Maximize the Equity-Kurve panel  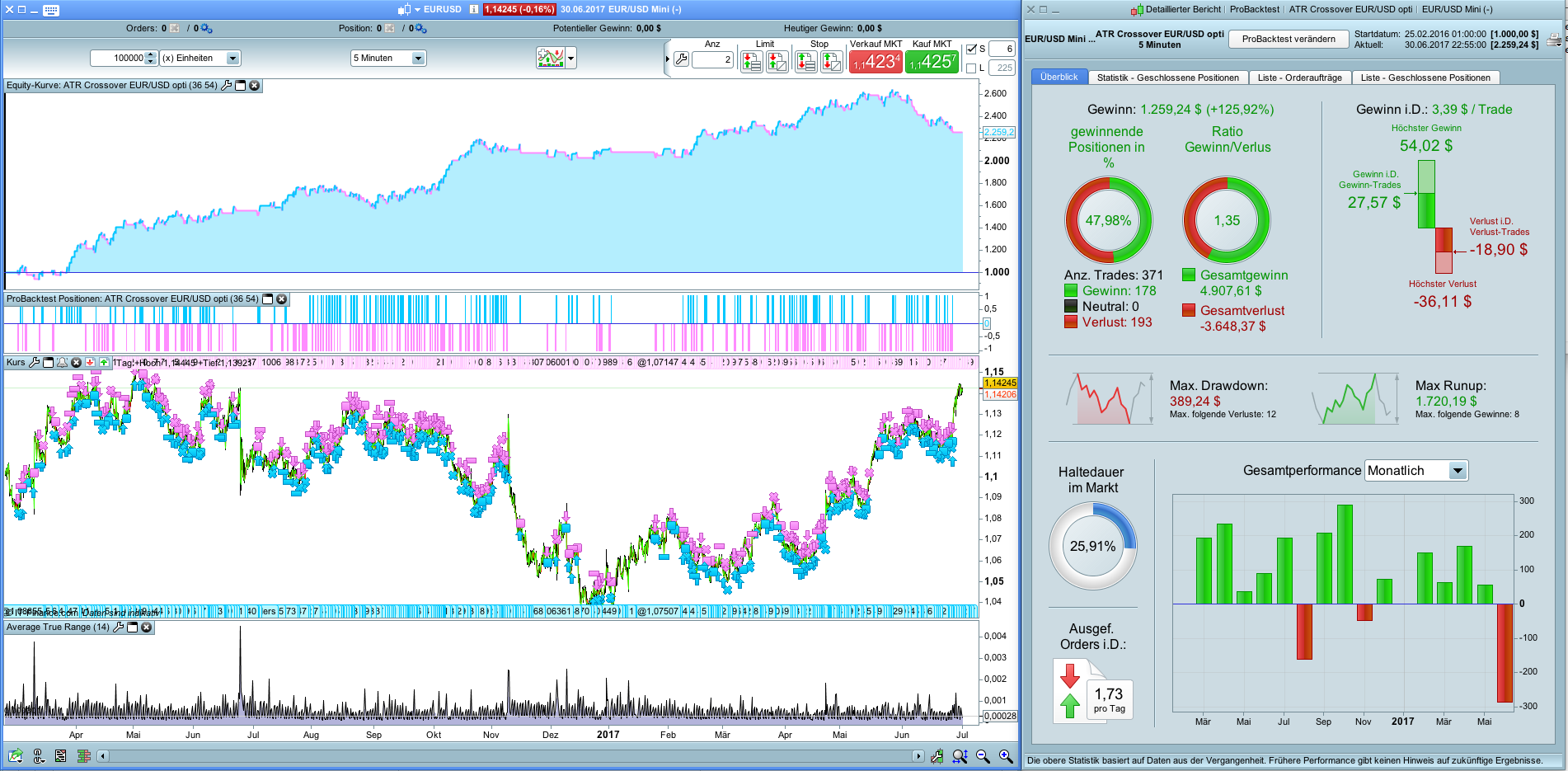click(241, 85)
